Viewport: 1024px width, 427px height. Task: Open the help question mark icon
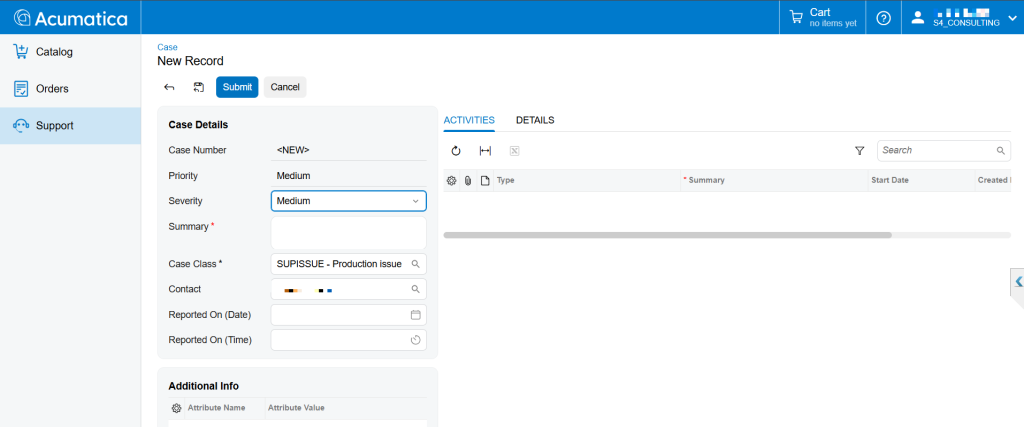(x=883, y=18)
